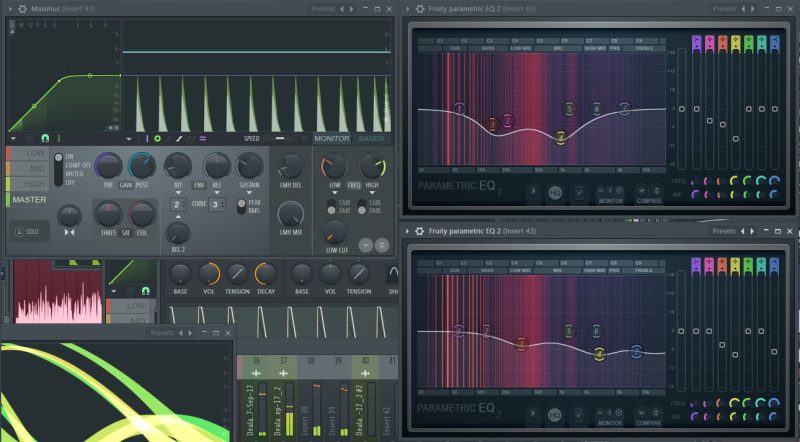Select purple double-line icon in Maximus toolbar

coord(203,138)
